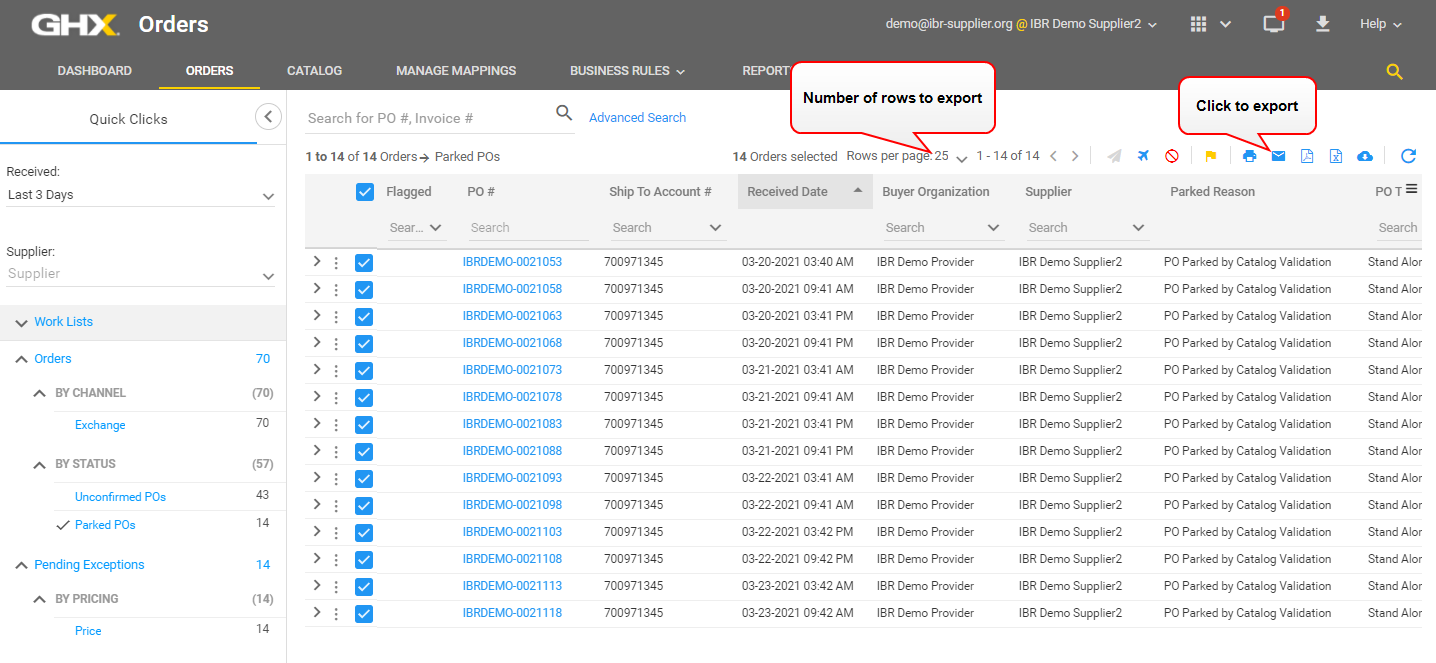Open the BUSINESS RULES menu

627,71
